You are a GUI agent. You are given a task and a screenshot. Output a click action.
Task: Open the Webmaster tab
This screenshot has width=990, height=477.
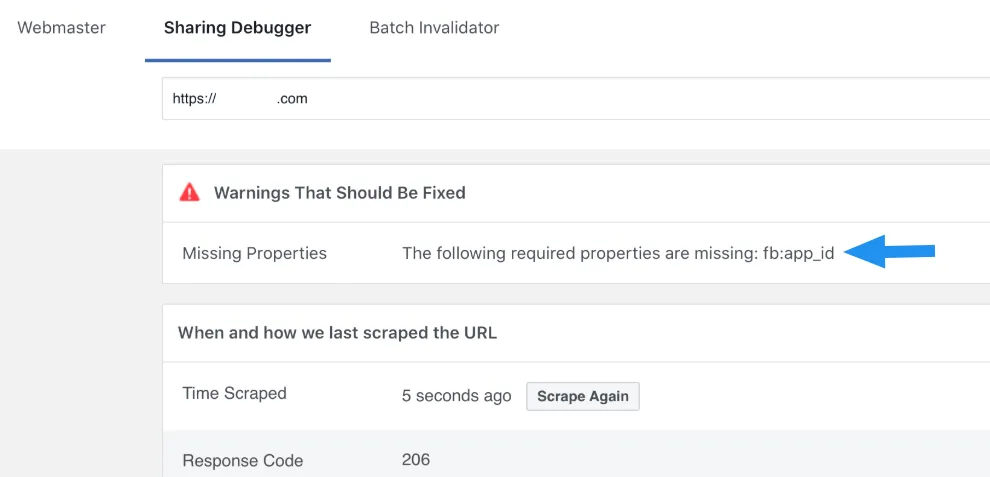click(x=61, y=28)
